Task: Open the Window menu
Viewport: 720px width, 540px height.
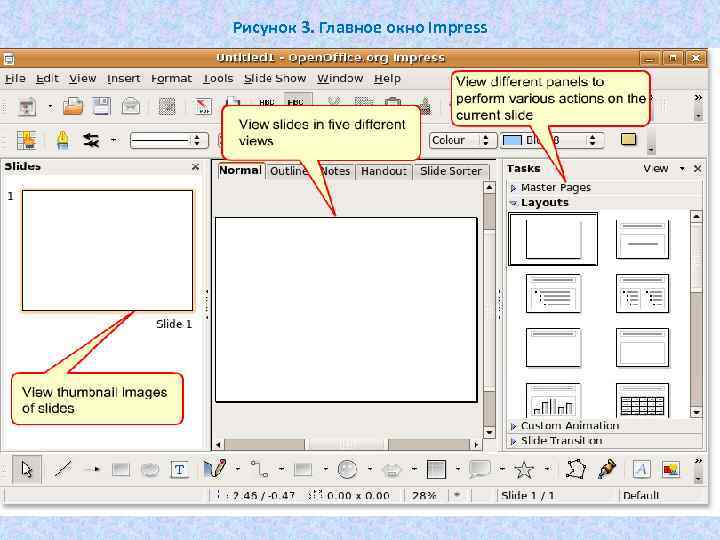Action: 340,79
